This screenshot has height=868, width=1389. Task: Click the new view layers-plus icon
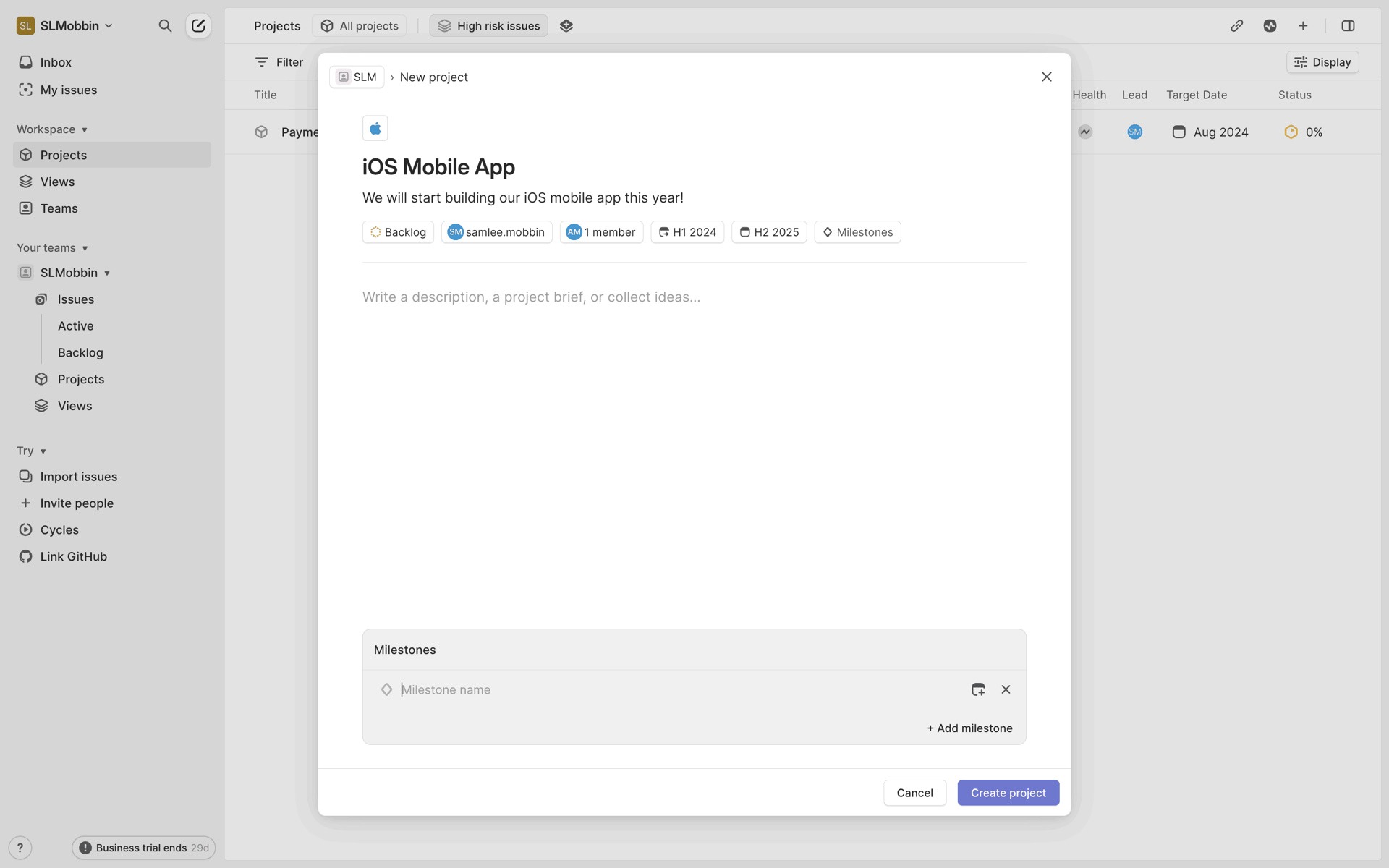tap(566, 26)
